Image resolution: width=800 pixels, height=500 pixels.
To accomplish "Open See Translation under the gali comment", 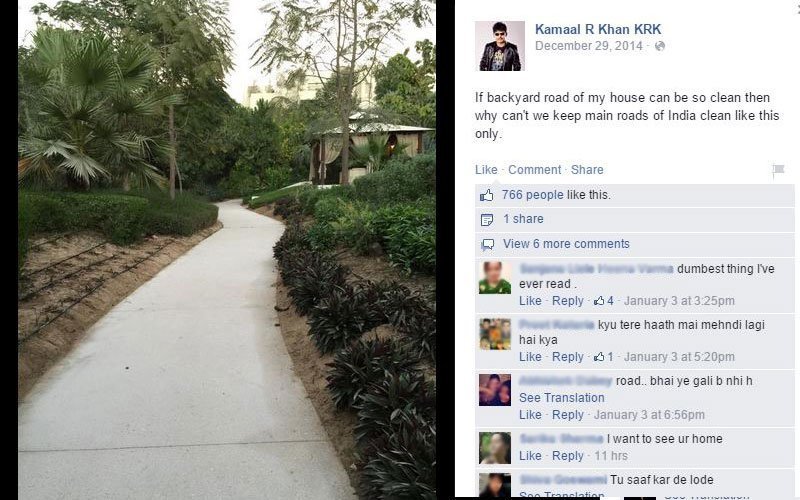I will click(561, 397).
